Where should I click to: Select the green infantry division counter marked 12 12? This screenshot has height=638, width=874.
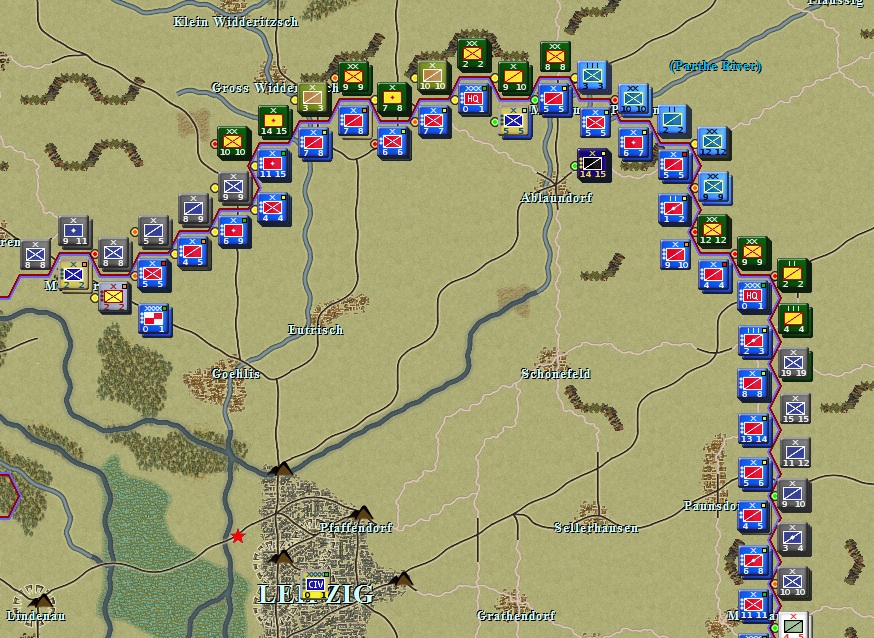click(713, 231)
